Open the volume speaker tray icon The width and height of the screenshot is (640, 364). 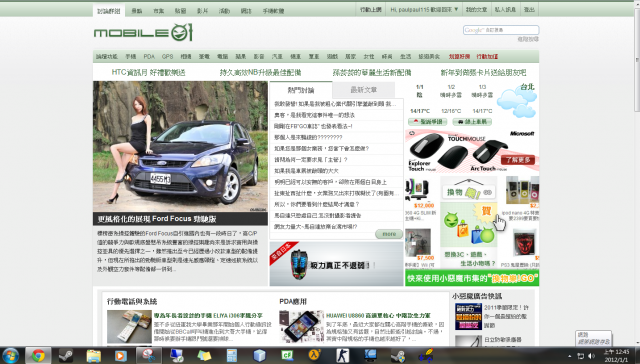591,356
